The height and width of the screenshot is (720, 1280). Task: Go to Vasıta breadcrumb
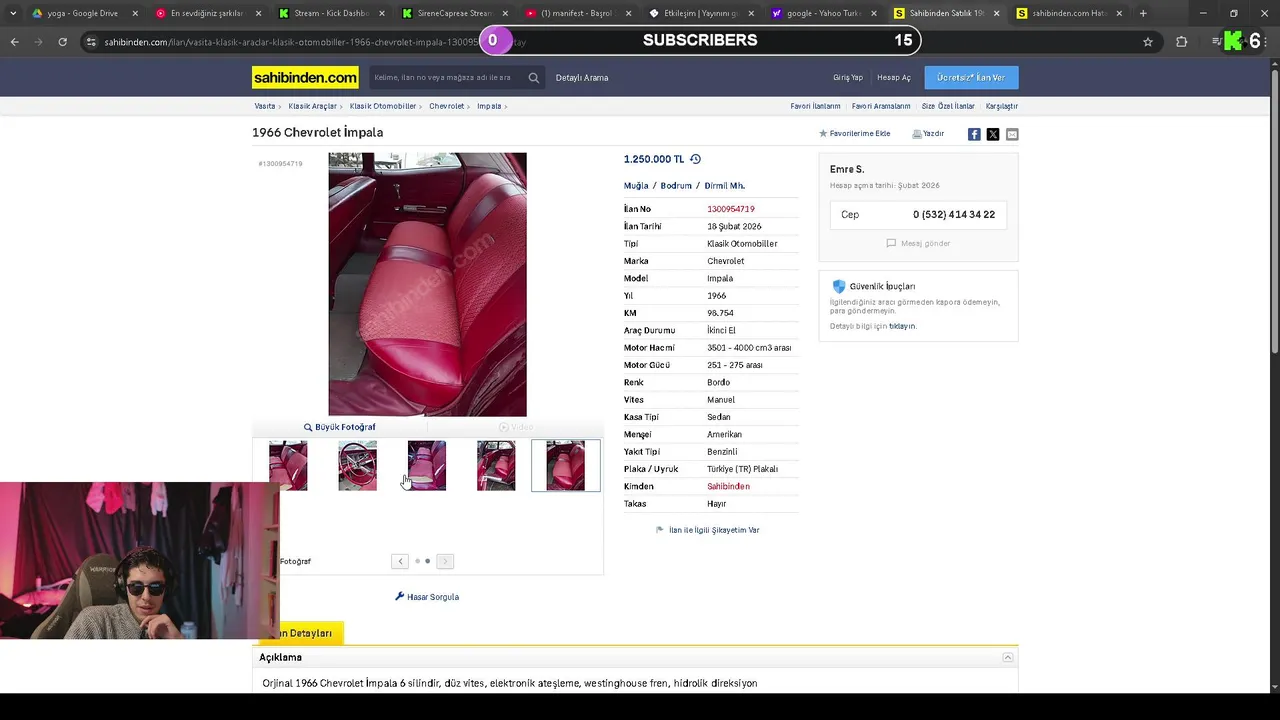point(265,106)
